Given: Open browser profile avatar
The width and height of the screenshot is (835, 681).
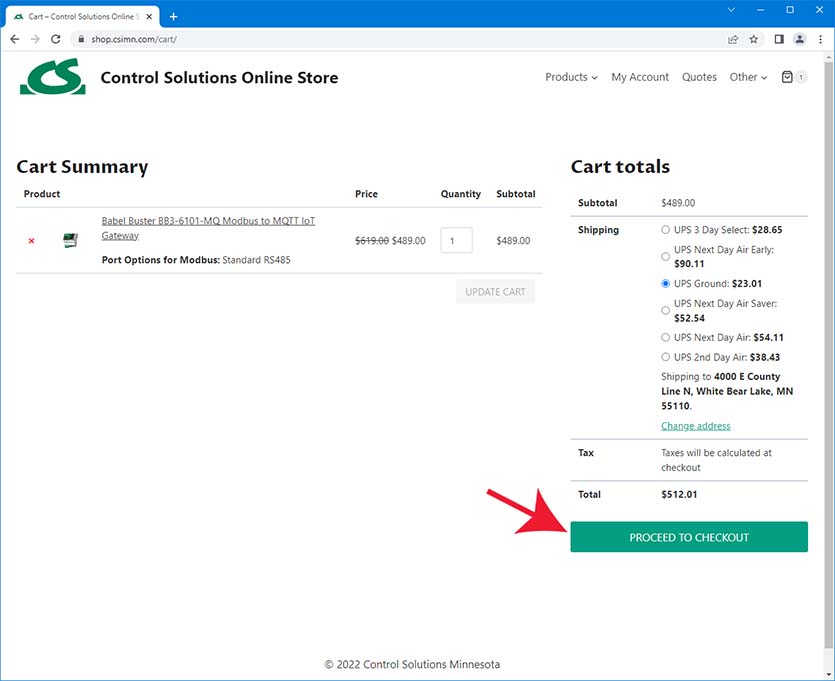Looking at the screenshot, I should pos(799,39).
